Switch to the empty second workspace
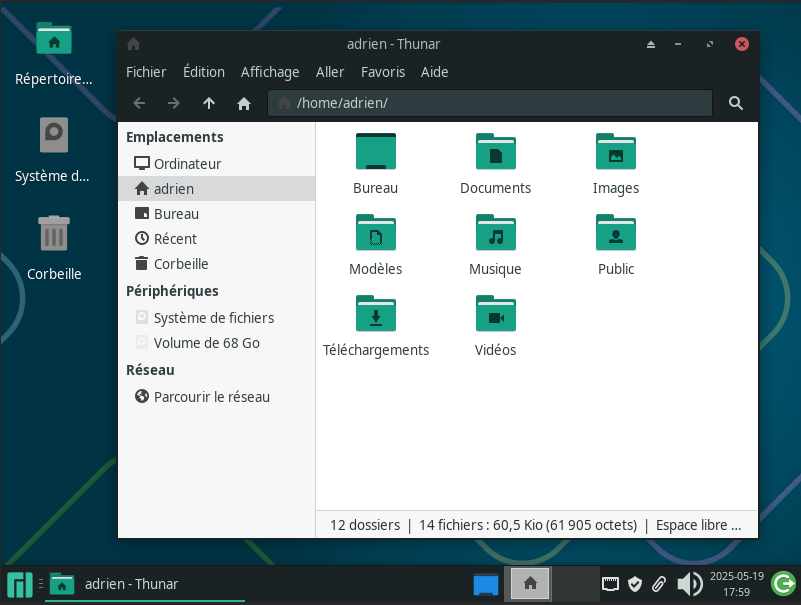The width and height of the screenshot is (801, 605). click(x=575, y=583)
